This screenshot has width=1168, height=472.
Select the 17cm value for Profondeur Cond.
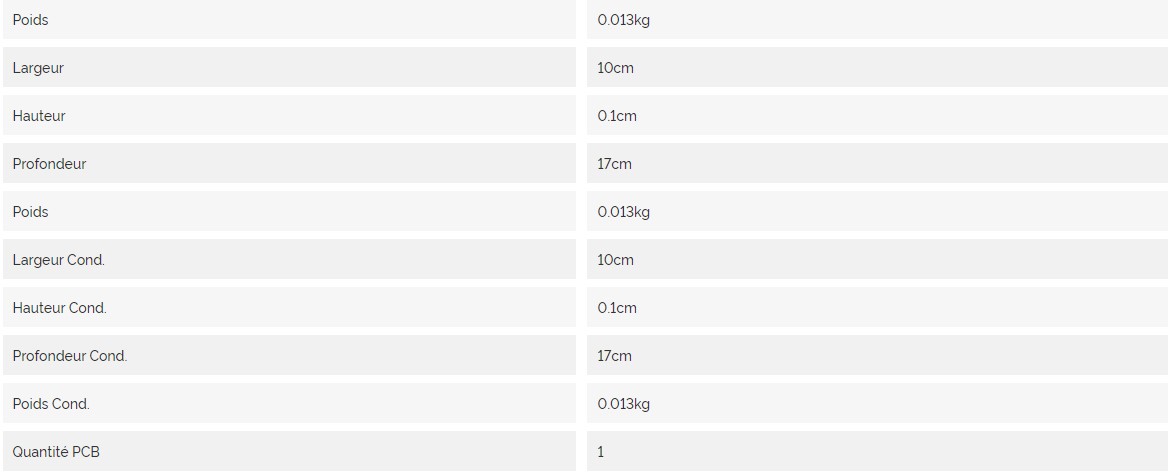click(614, 356)
